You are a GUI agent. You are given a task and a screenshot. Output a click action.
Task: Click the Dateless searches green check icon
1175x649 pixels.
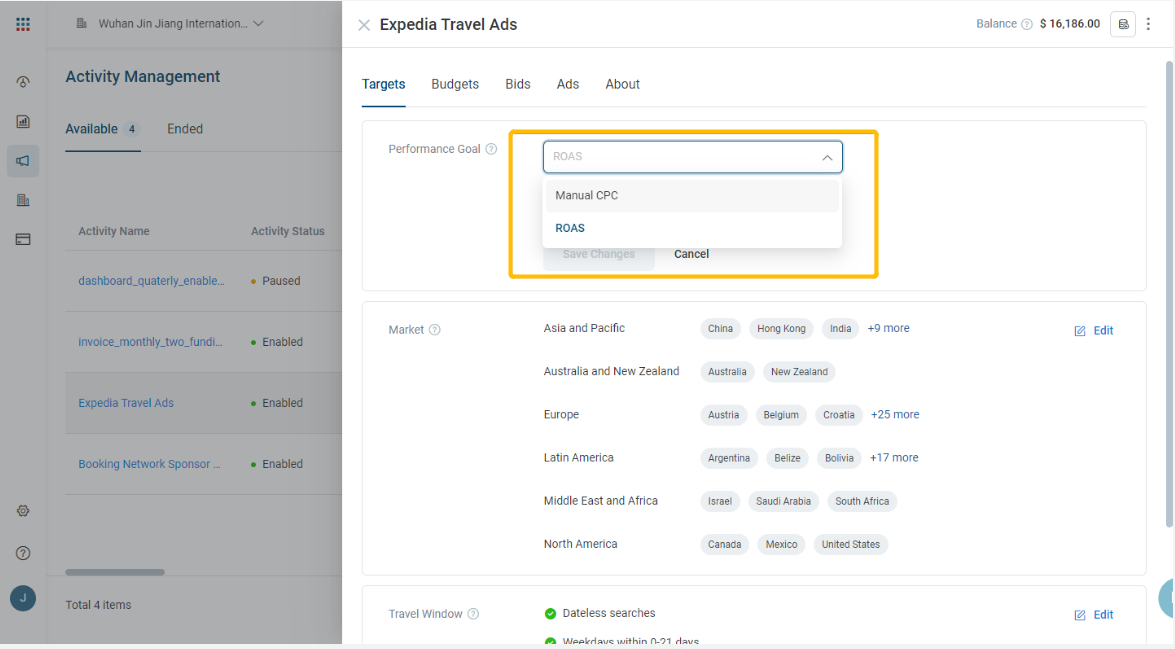pyautogui.click(x=550, y=614)
